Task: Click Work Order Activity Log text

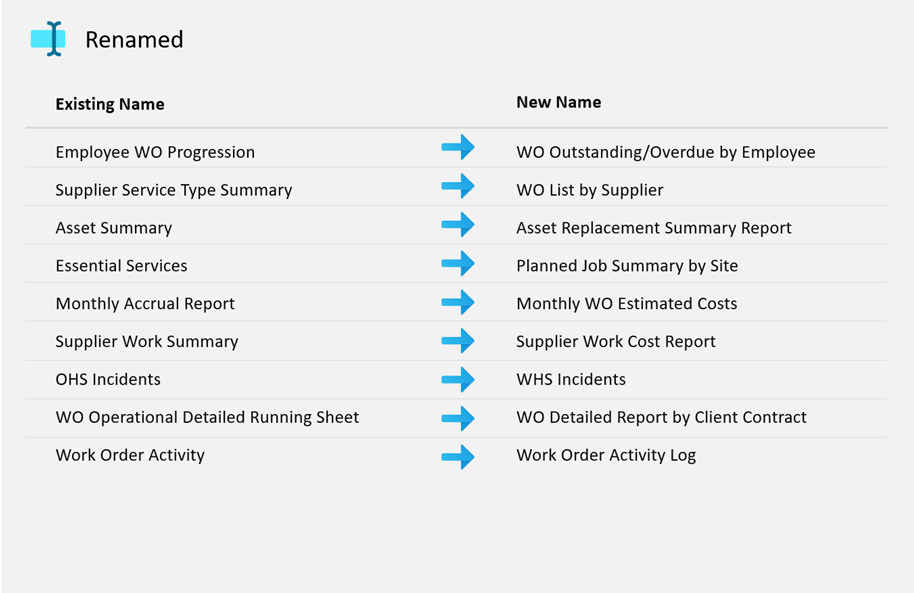Action: pyautogui.click(x=605, y=456)
